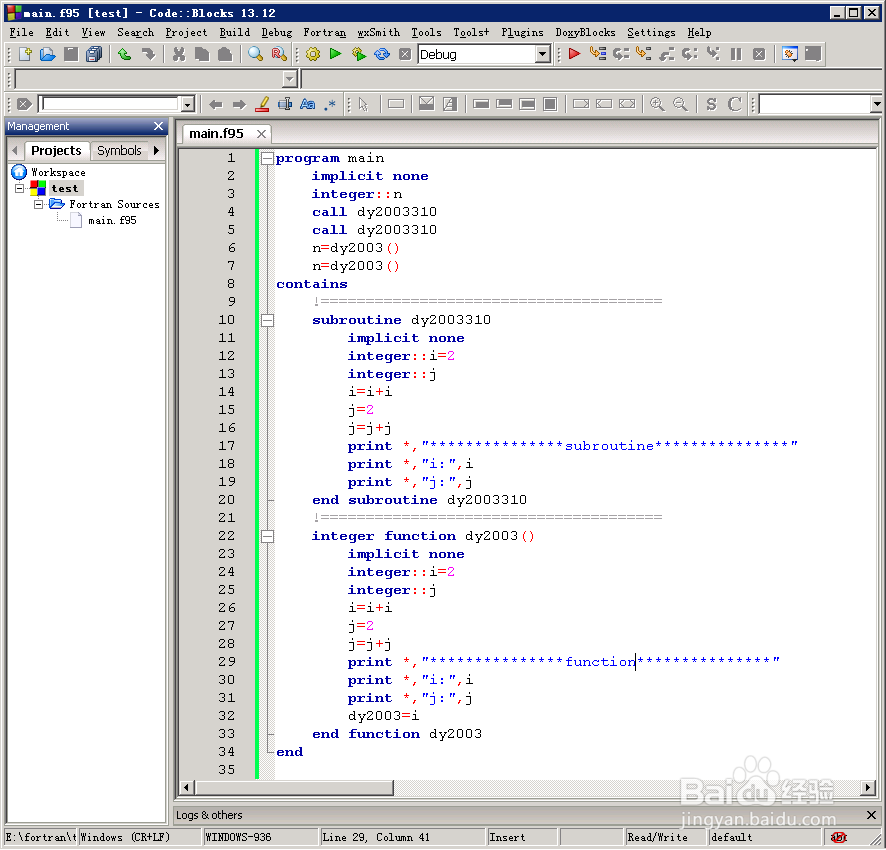The height and width of the screenshot is (850, 886).
Task: Open the code completion scope dropdown
Action: (x=289, y=79)
